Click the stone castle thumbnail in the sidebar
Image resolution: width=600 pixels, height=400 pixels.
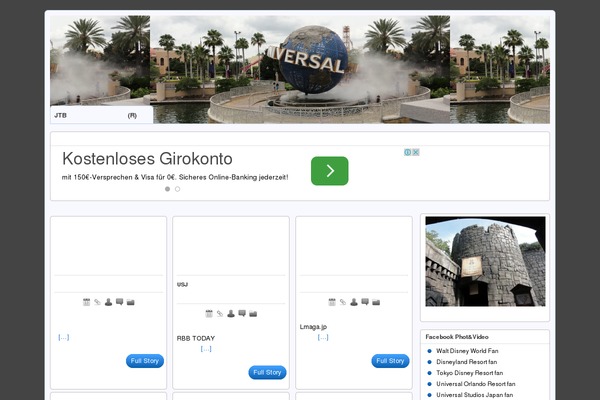[x=485, y=261]
